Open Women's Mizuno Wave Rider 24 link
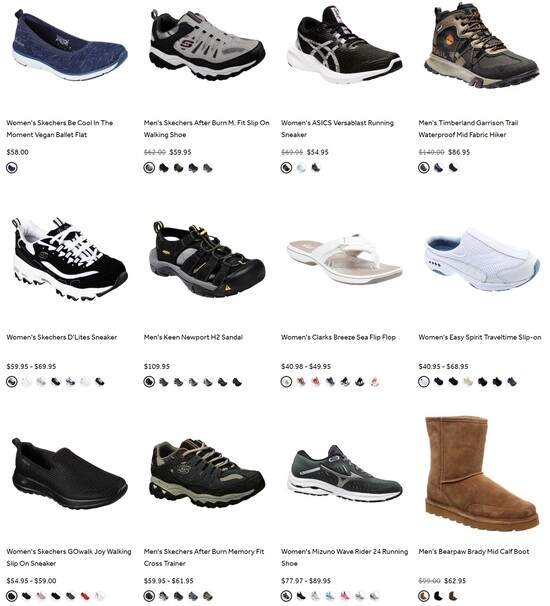Image resolution: width=550 pixels, height=606 pixels. click(344, 557)
